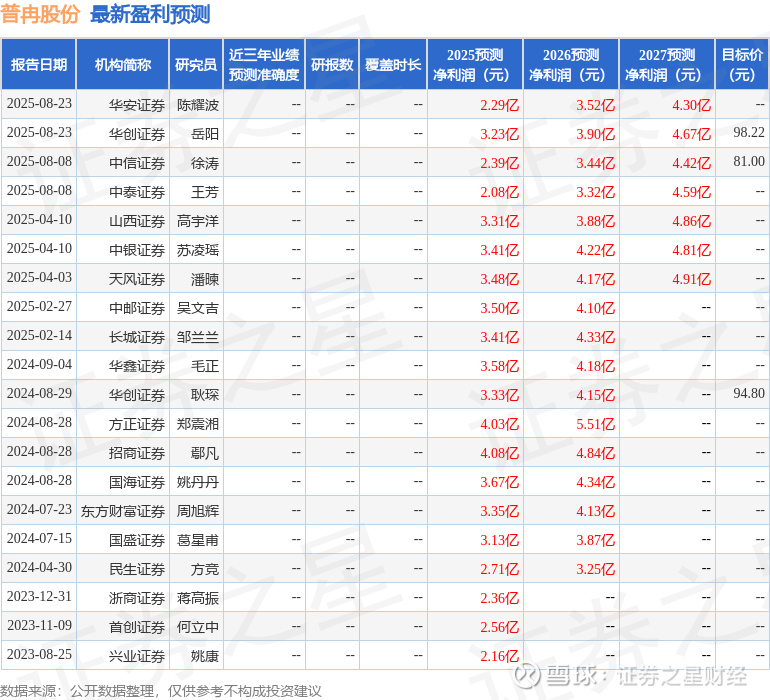The image size is (770, 700).
Task: Select researcher 吴文吉
Action: tap(198, 308)
